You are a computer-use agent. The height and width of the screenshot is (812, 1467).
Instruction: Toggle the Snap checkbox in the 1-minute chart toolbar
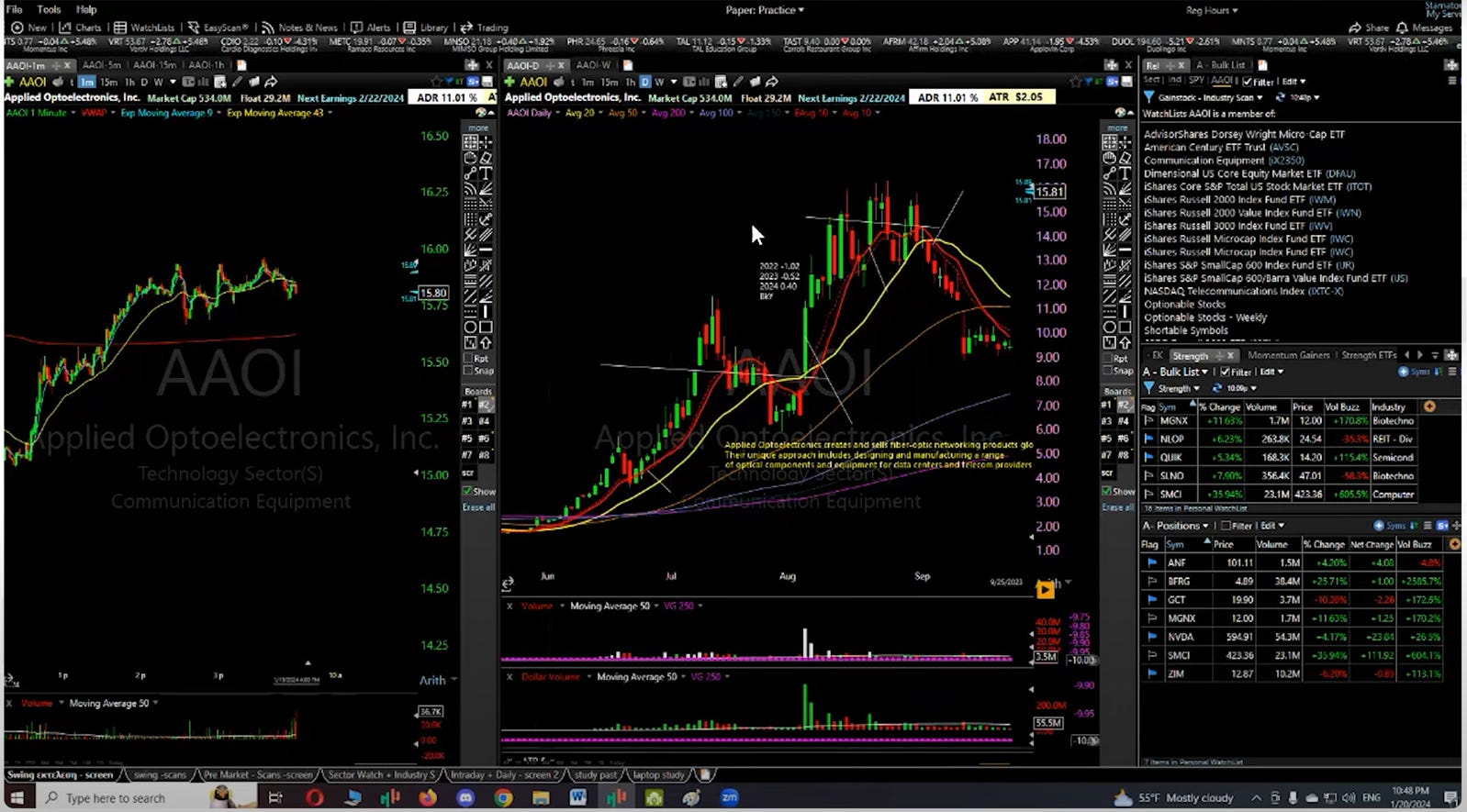pos(468,371)
